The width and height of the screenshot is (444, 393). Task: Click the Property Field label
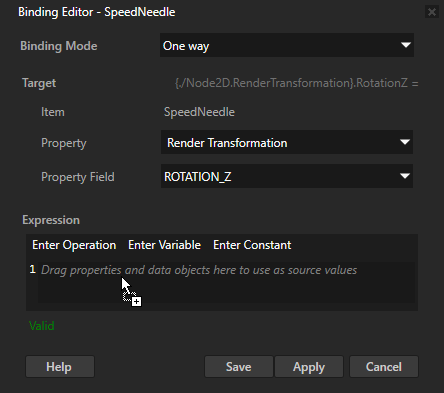(78, 177)
